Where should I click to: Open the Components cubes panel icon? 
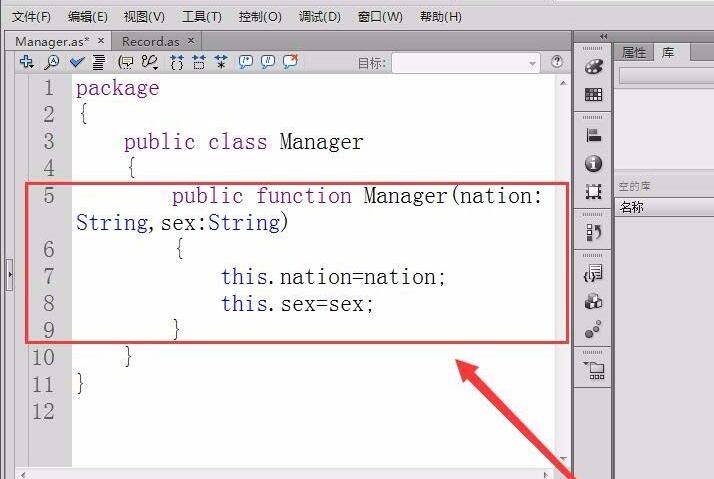593,301
